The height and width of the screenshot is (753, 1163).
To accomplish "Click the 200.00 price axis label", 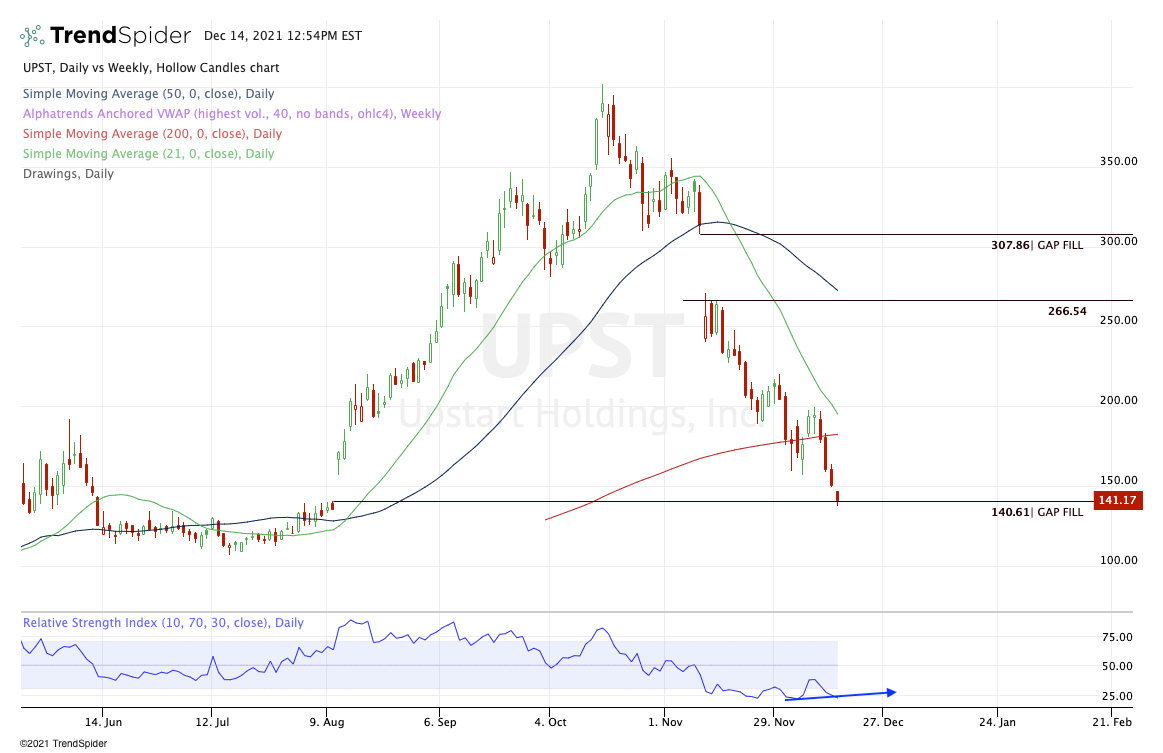I will click(1118, 401).
